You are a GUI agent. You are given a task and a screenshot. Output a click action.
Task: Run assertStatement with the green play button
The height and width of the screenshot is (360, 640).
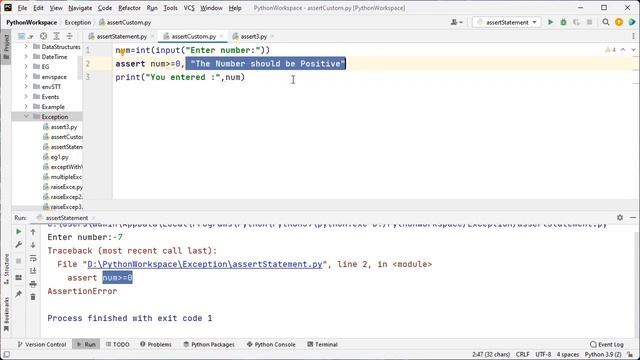point(550,22)
